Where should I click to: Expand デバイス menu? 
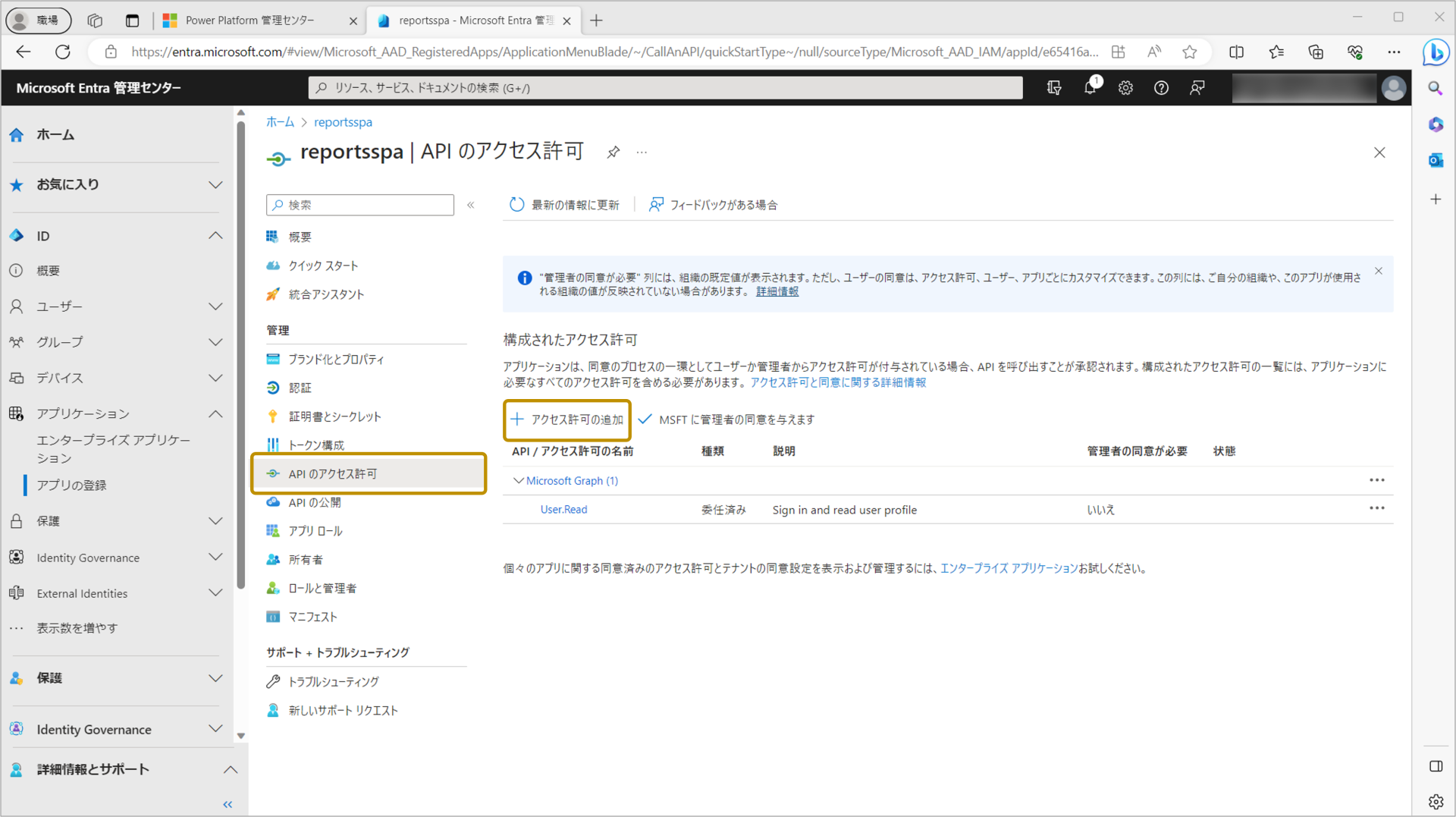point(215,378)
